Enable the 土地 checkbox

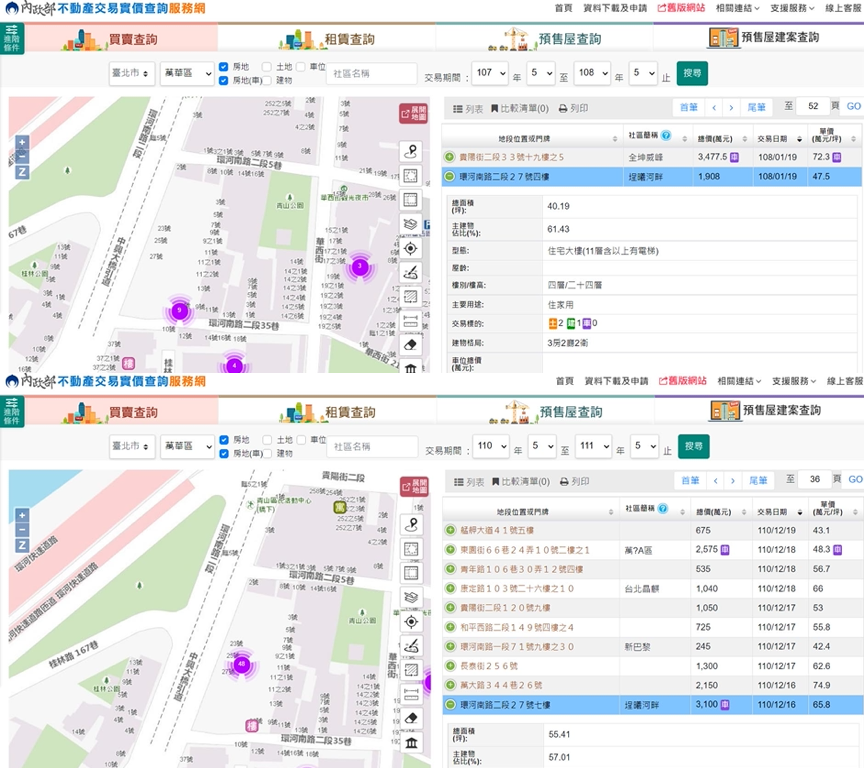tap(265, 66)
